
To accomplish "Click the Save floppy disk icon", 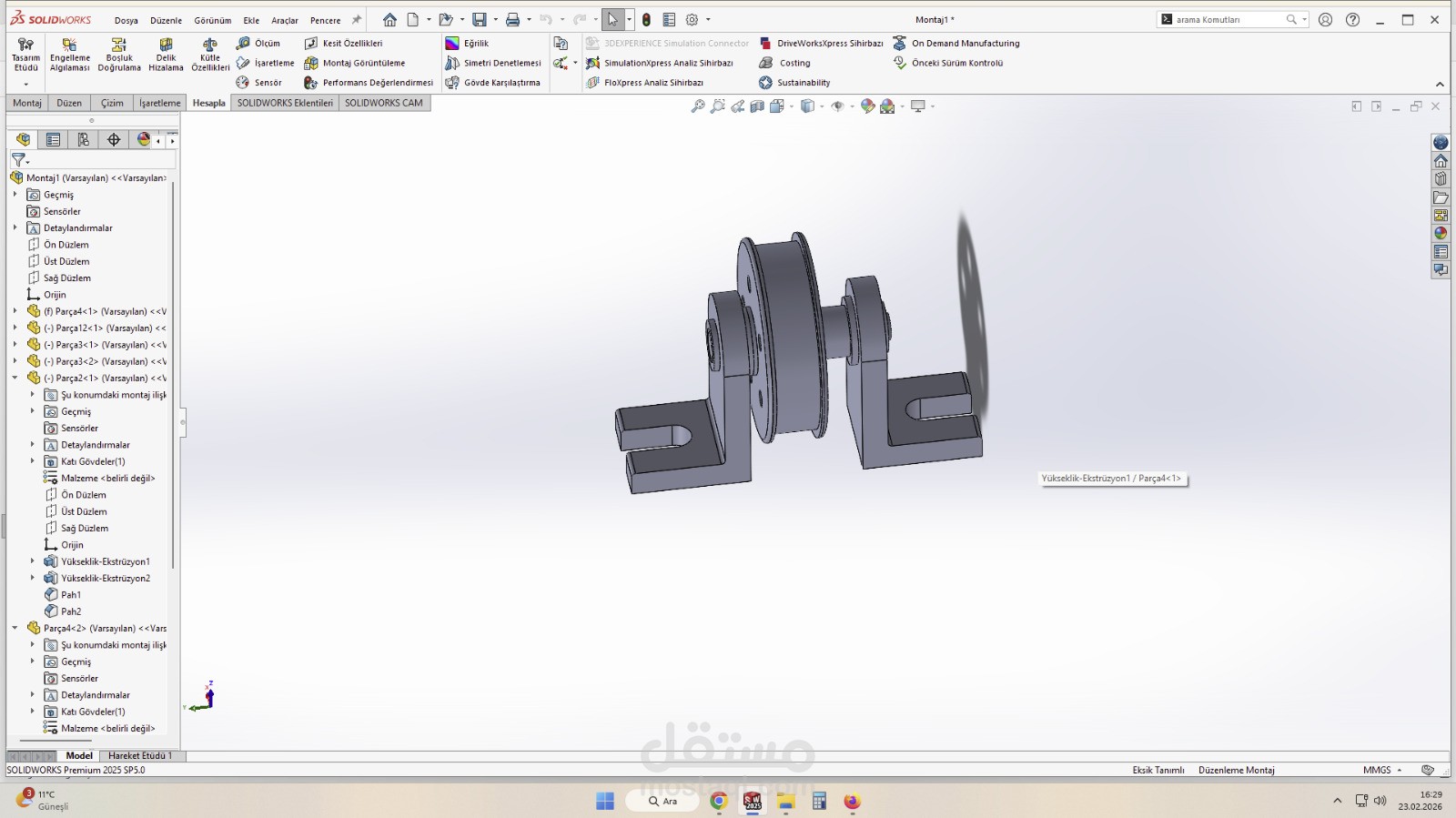I will pyautogui.click(x=480, y=20).
